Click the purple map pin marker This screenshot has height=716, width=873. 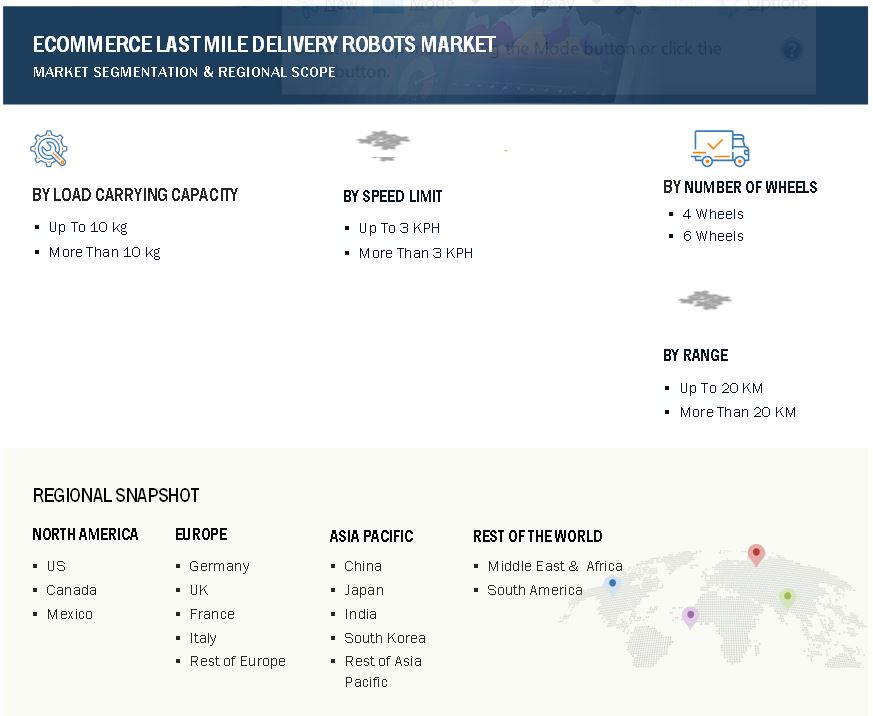point(689,616)
